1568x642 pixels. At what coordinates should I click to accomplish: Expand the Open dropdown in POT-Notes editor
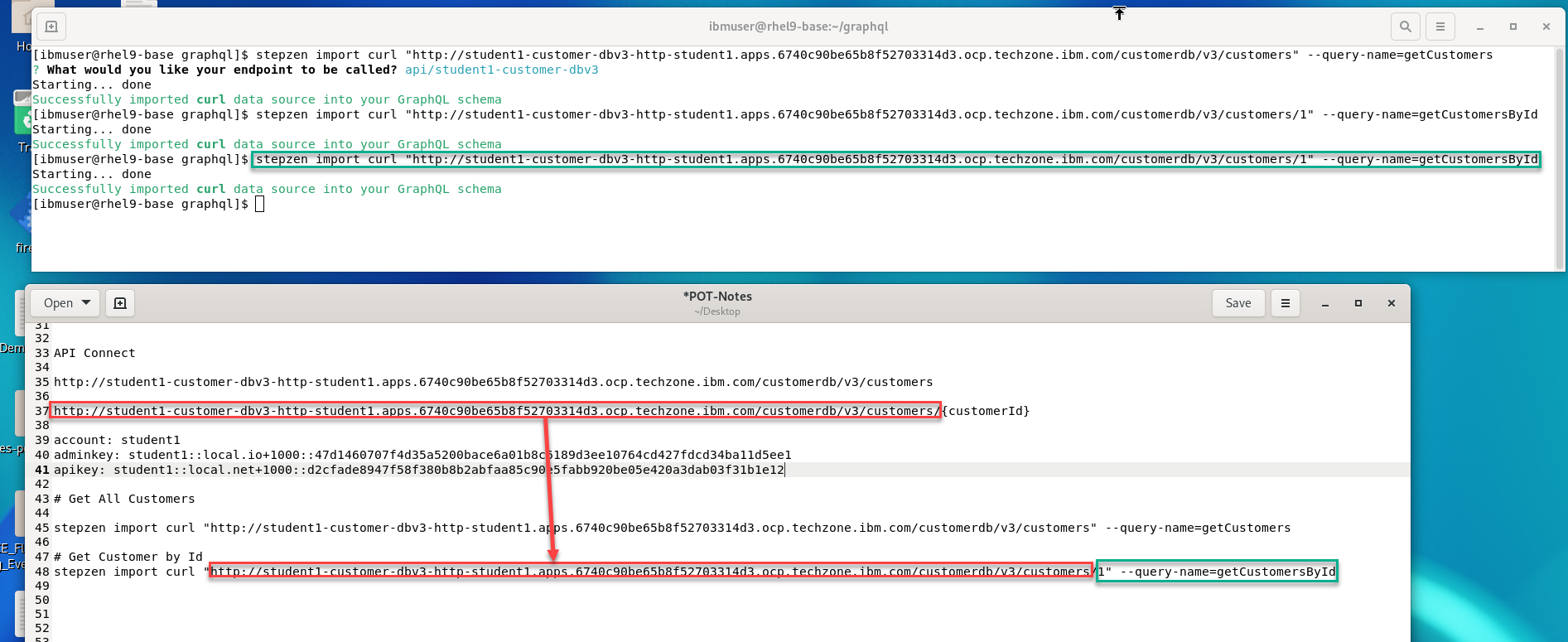click(x=66, y=303)
